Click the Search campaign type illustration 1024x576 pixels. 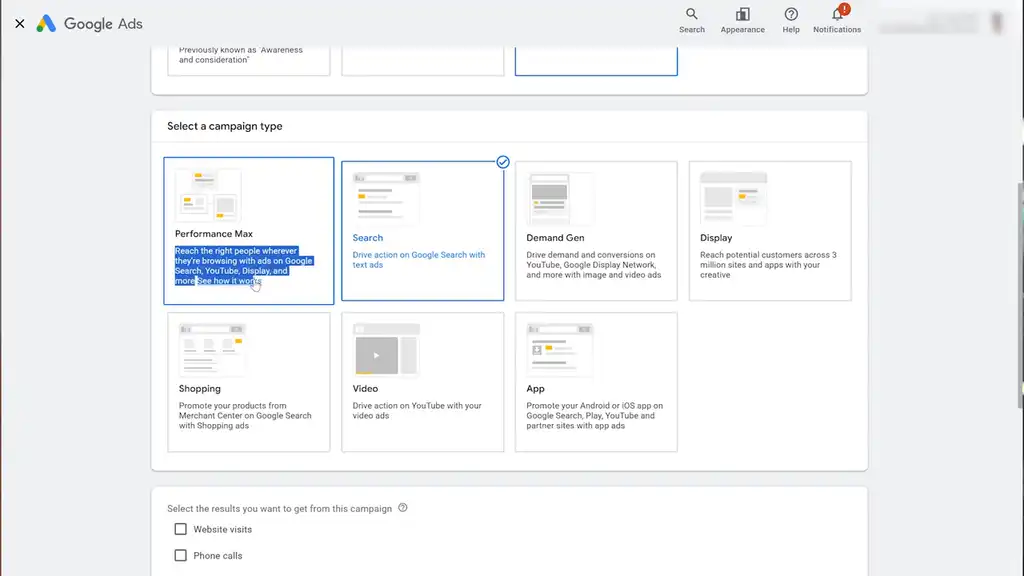tap(385, 199)
